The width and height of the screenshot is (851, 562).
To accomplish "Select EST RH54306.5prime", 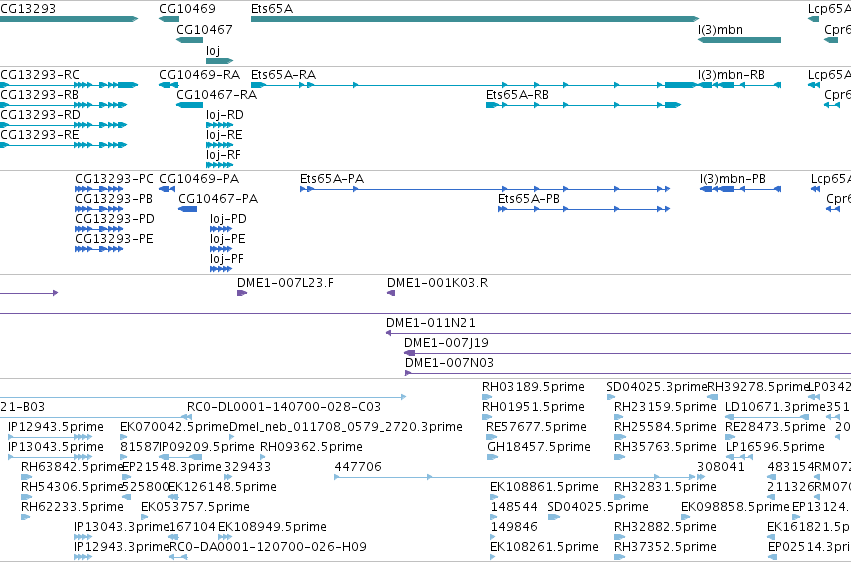I will 26,497.
